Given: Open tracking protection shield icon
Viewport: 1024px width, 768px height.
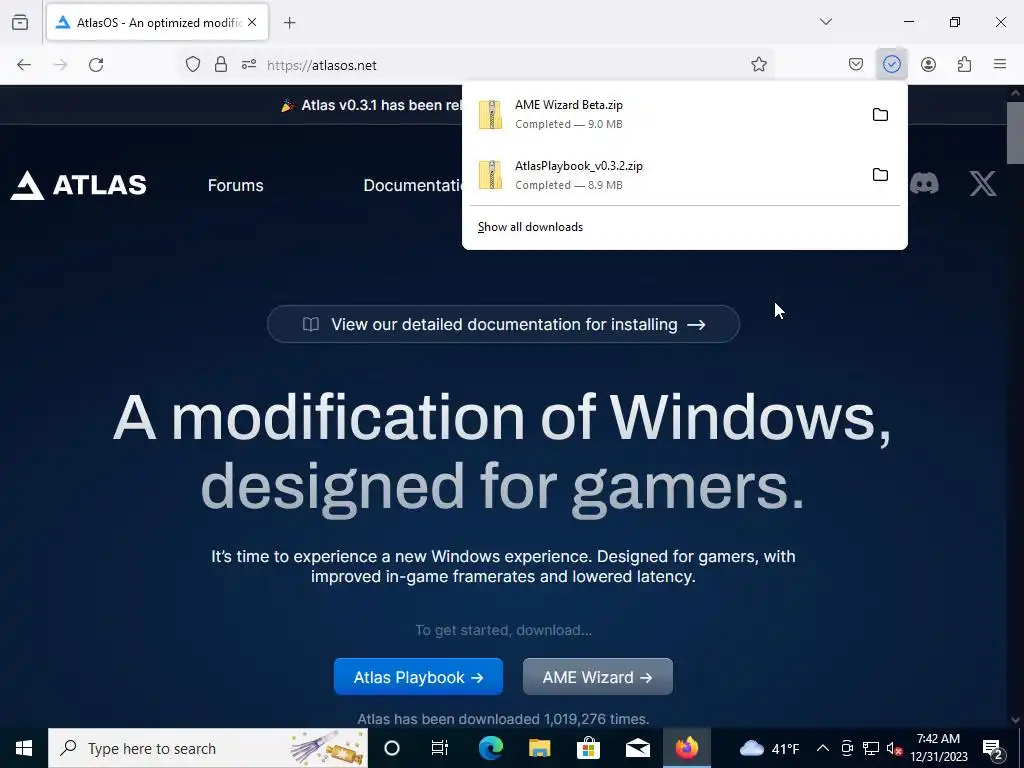Looking at the screenshot, I should (x=193, y=65).
